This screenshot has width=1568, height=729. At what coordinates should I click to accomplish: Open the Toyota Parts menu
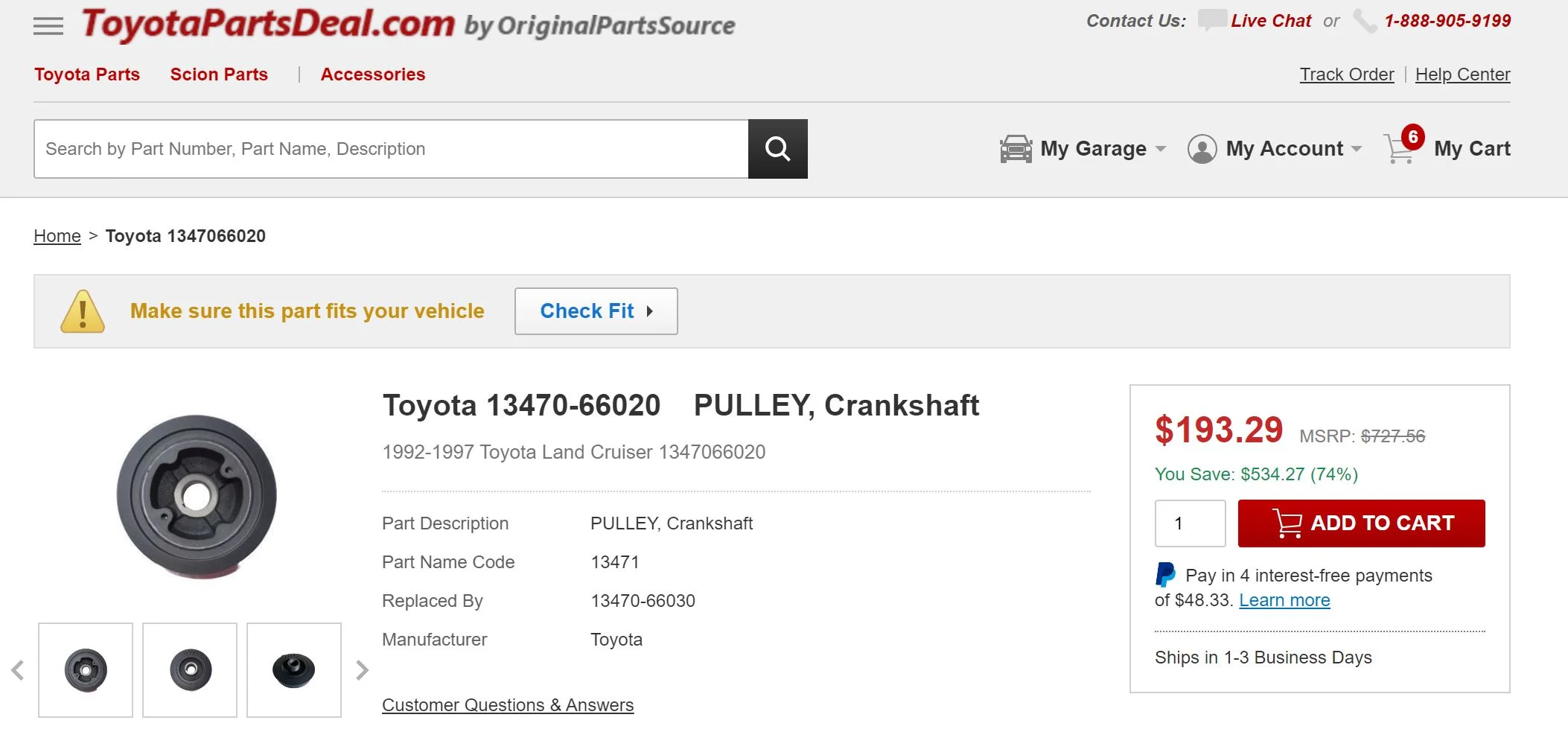pyautogui.click(x=87, y=74)
